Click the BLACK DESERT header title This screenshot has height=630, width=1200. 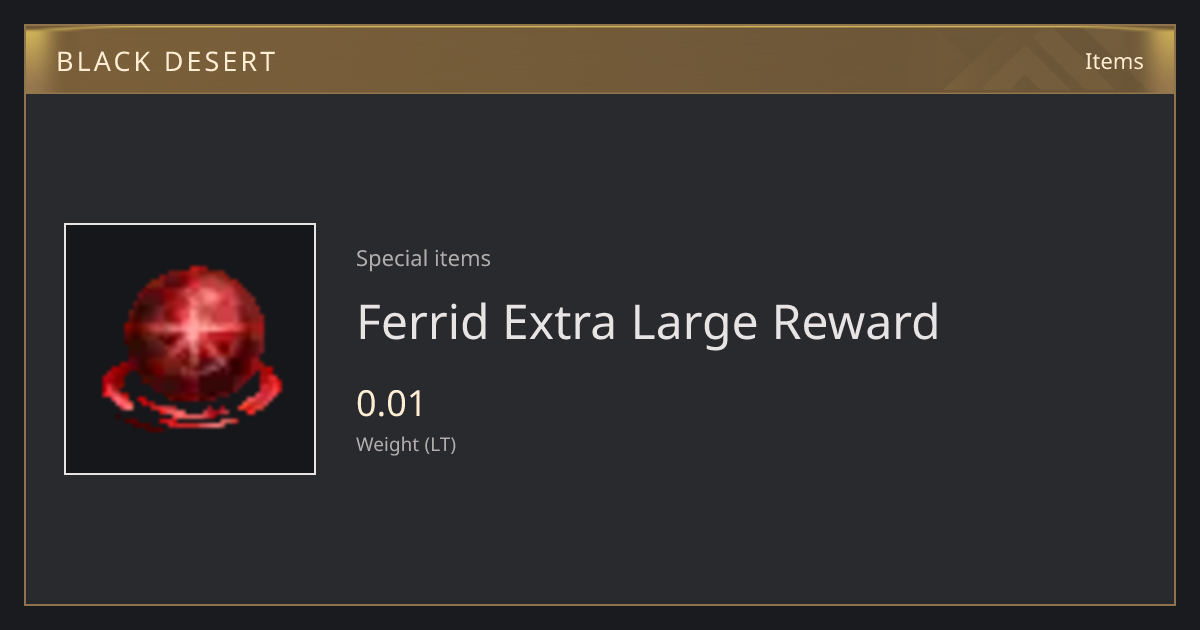(x=166, y=62)
